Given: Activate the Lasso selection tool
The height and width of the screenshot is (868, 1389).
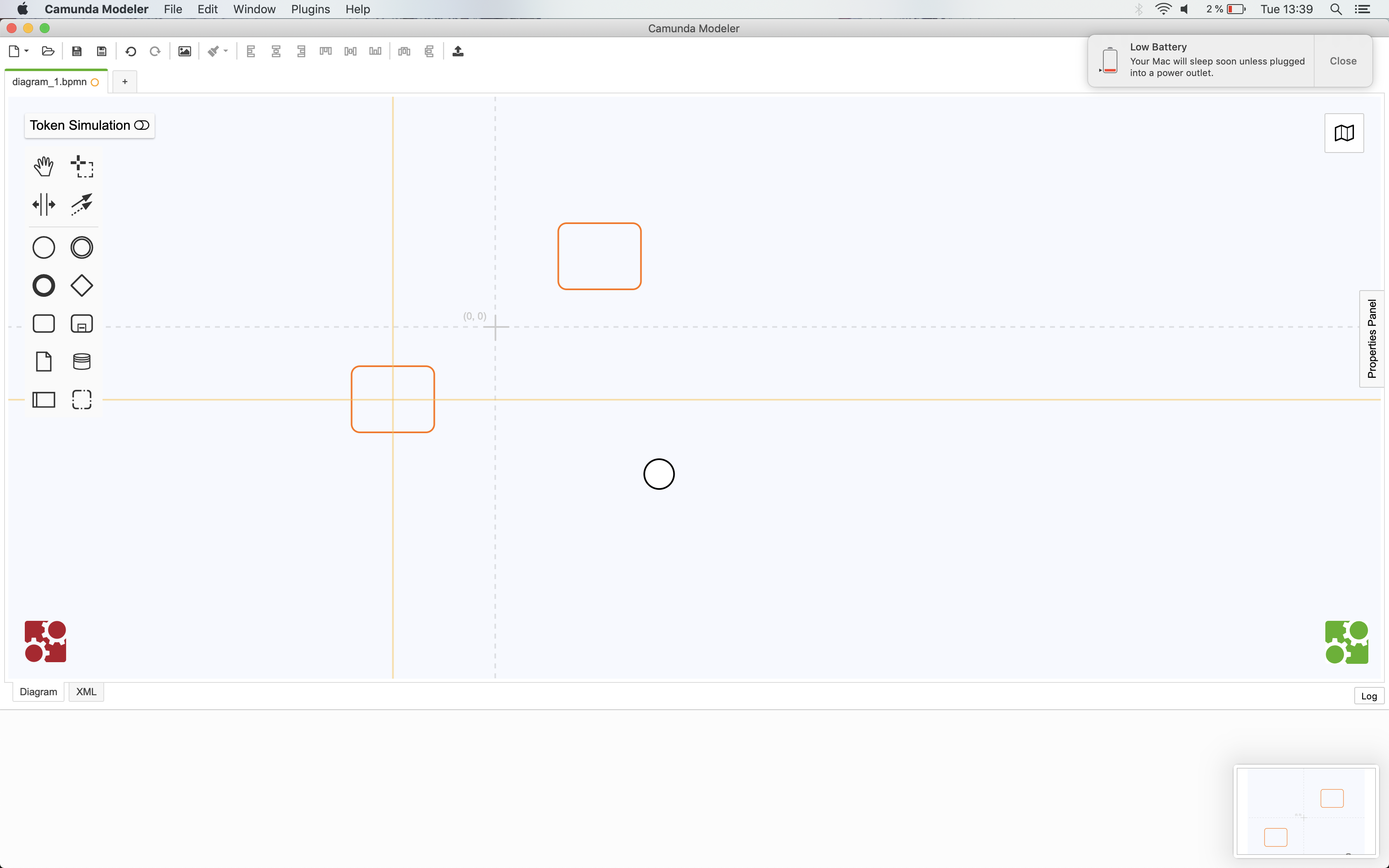Looking at the screenshot, I should tap(81, 166).
